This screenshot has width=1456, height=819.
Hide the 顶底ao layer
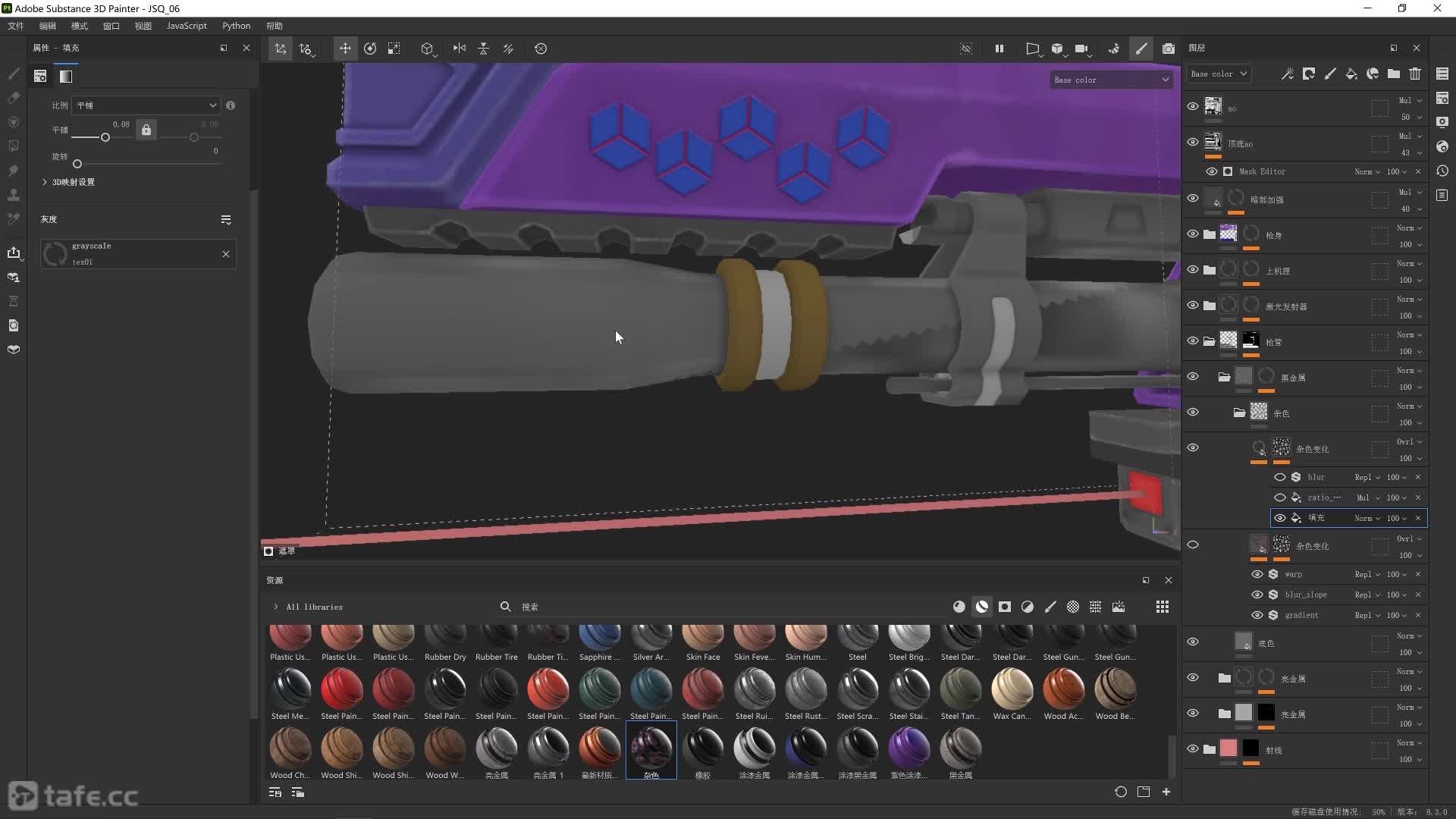[1193, 142]
